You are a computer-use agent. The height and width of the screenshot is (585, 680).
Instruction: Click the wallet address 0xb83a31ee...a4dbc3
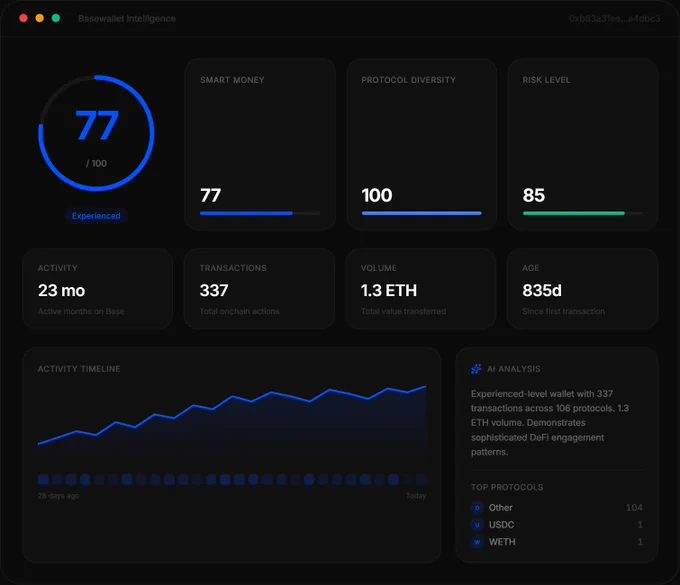coord(615,19)
